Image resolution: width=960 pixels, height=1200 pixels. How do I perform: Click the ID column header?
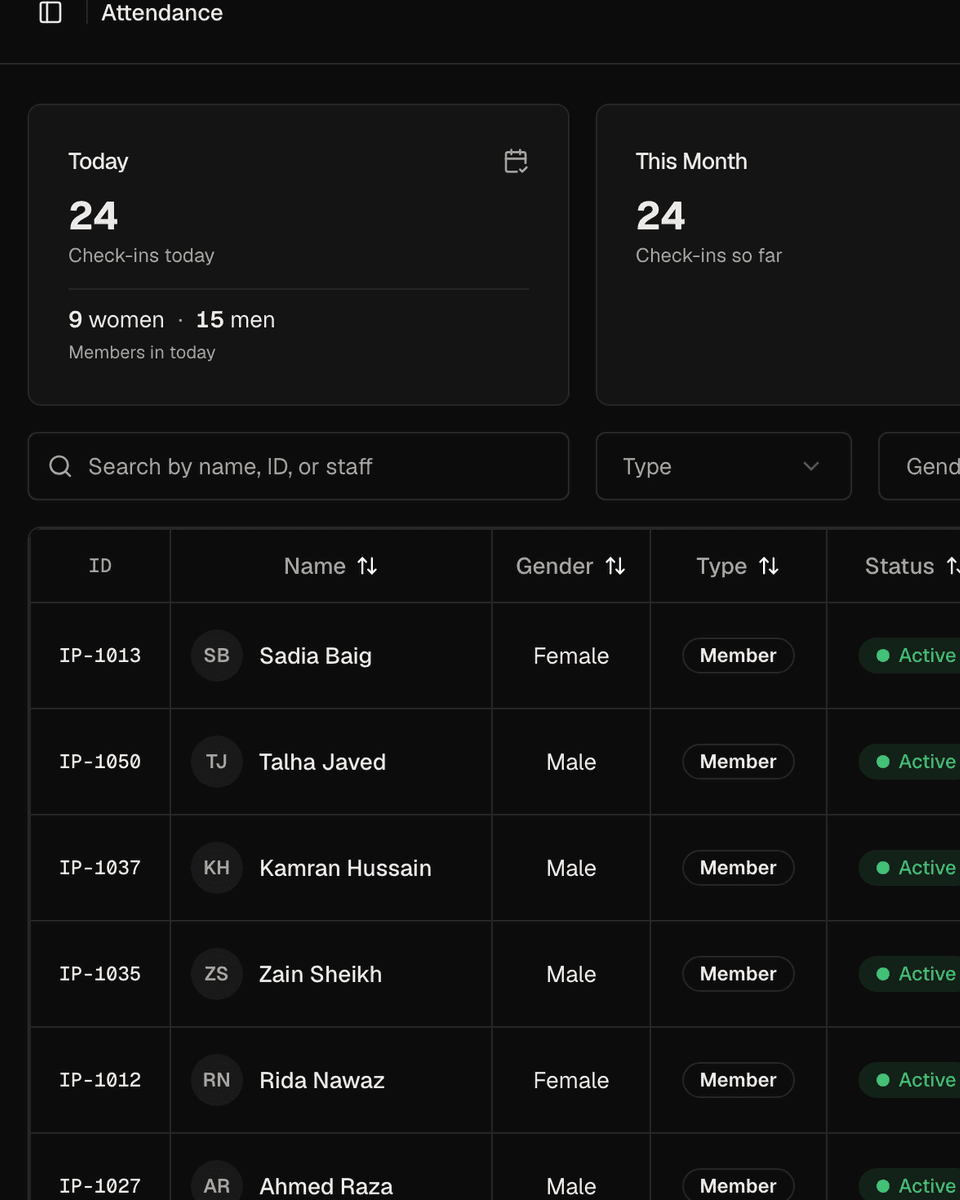100,566
